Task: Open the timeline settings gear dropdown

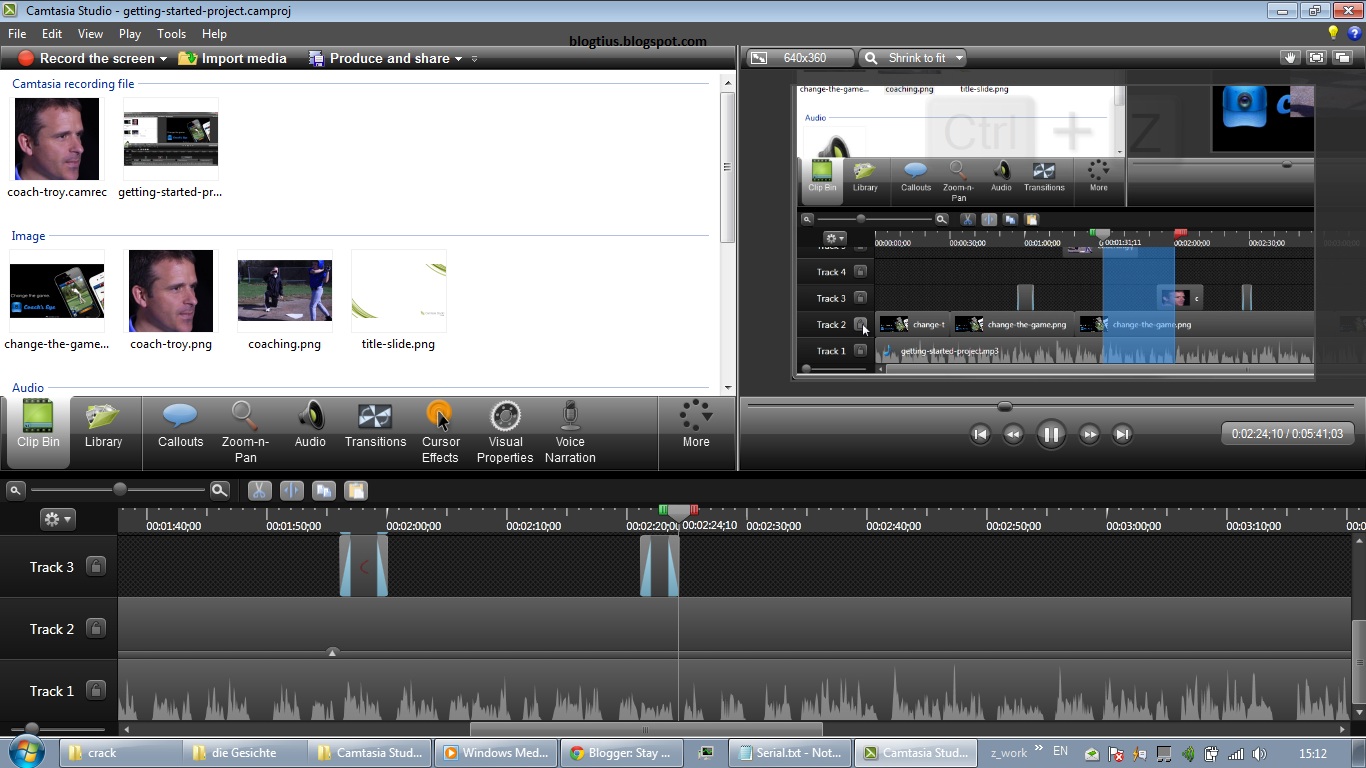Action: pos(57,519)
